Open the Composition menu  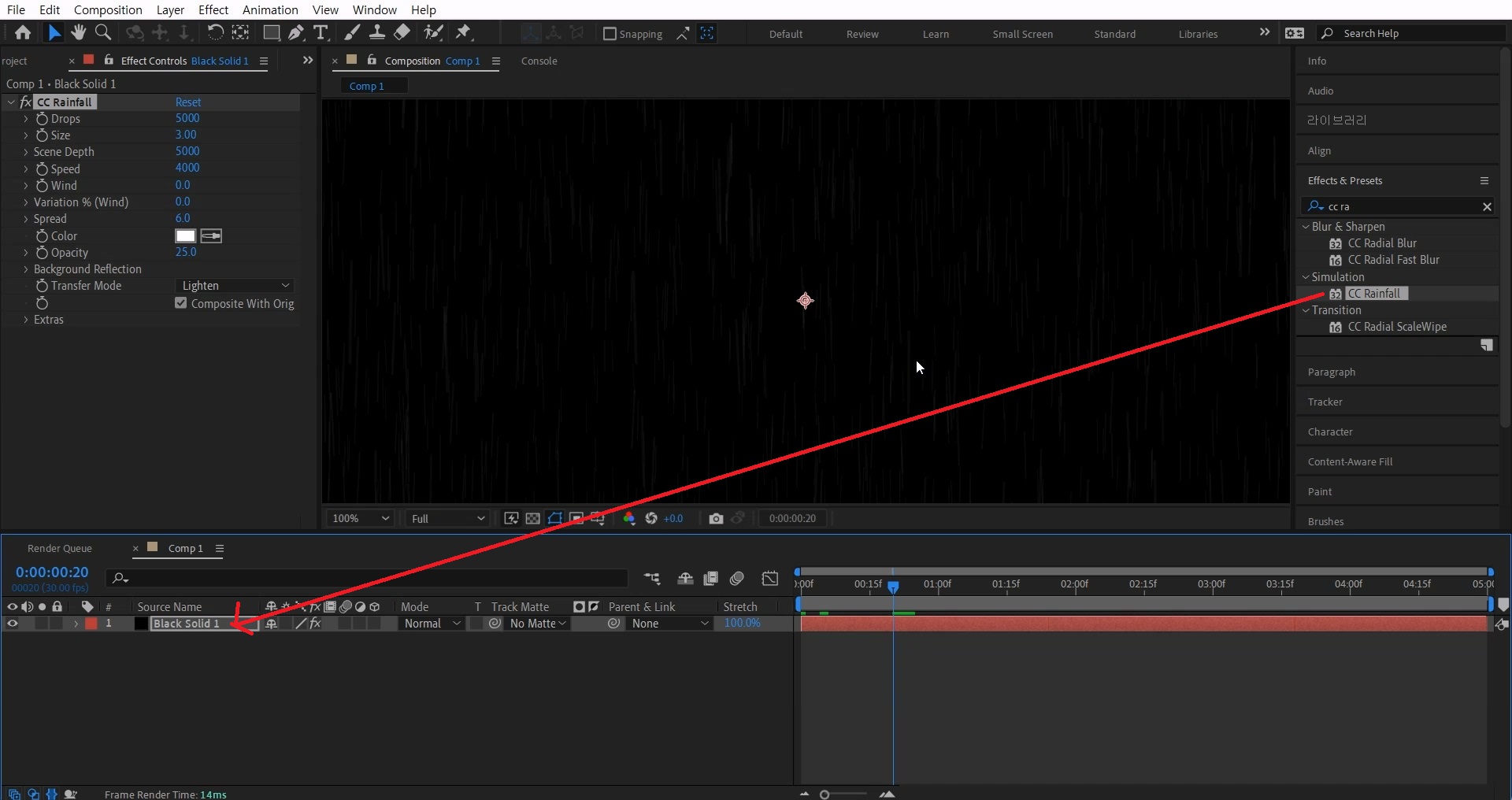tap(108, 9)
